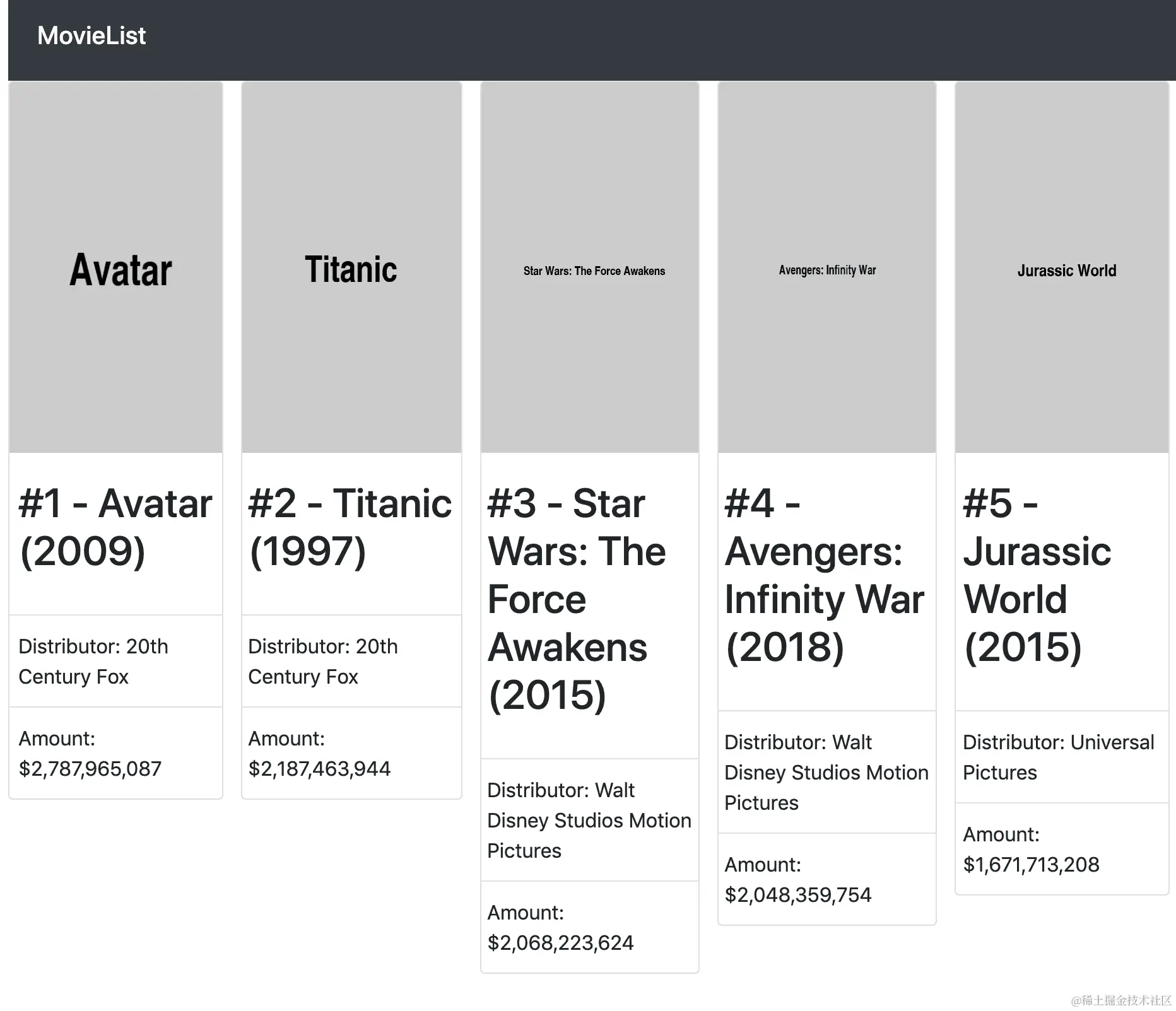This screenshot has width=1176, height=1011.
Task: Click the MovieList brand link
Action: pos(91,35)
